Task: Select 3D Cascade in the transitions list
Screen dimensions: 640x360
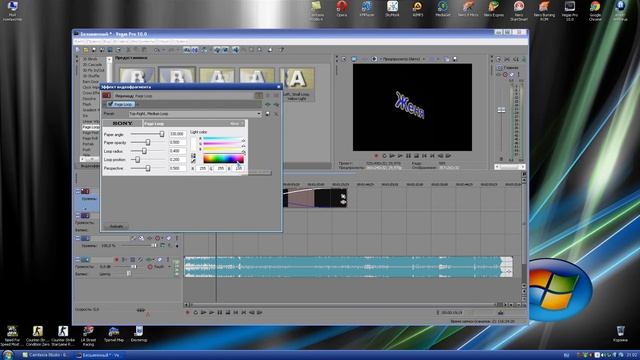Action: [x=92, y=64]
